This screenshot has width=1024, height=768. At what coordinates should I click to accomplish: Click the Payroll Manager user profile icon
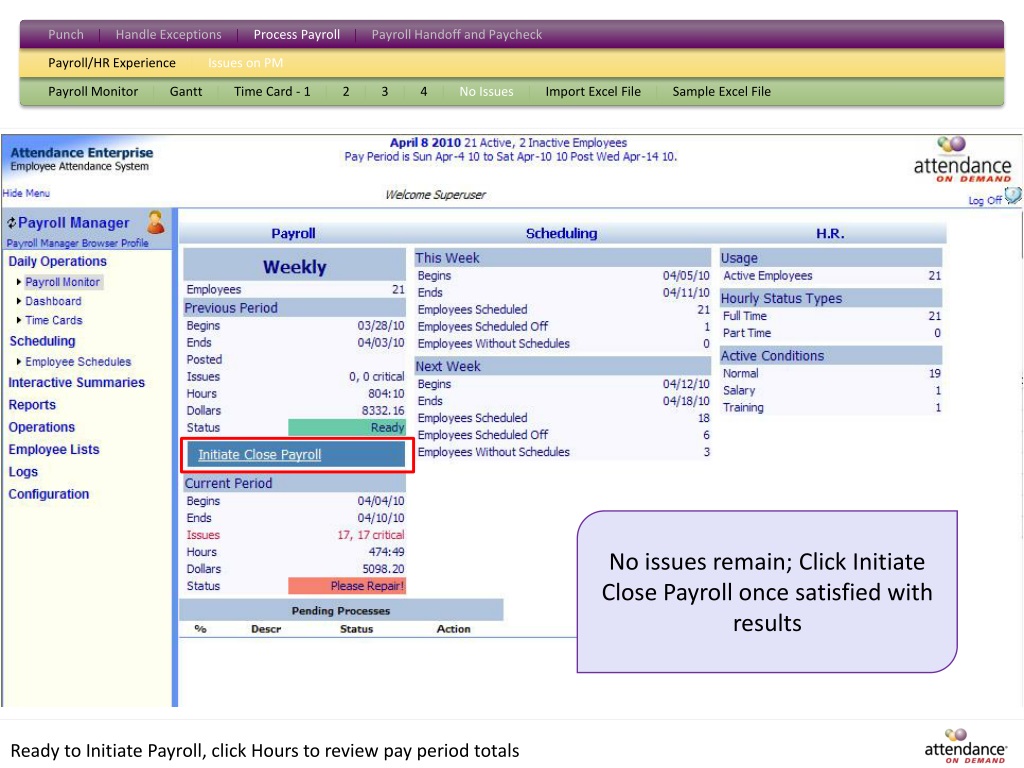click(155, 222)
